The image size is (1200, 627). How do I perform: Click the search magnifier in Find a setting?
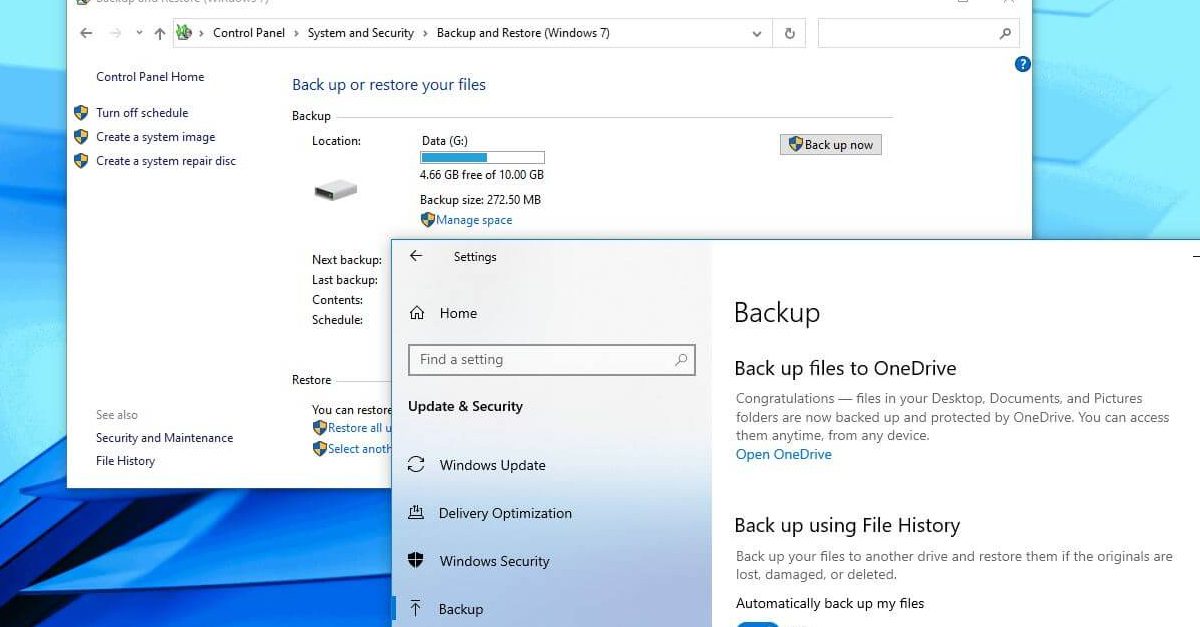681,360
